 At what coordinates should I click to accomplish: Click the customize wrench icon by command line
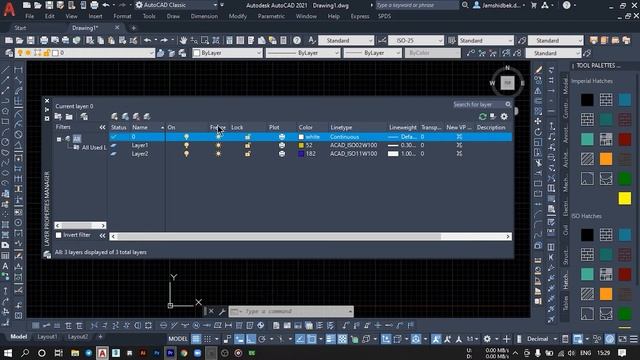222,312
